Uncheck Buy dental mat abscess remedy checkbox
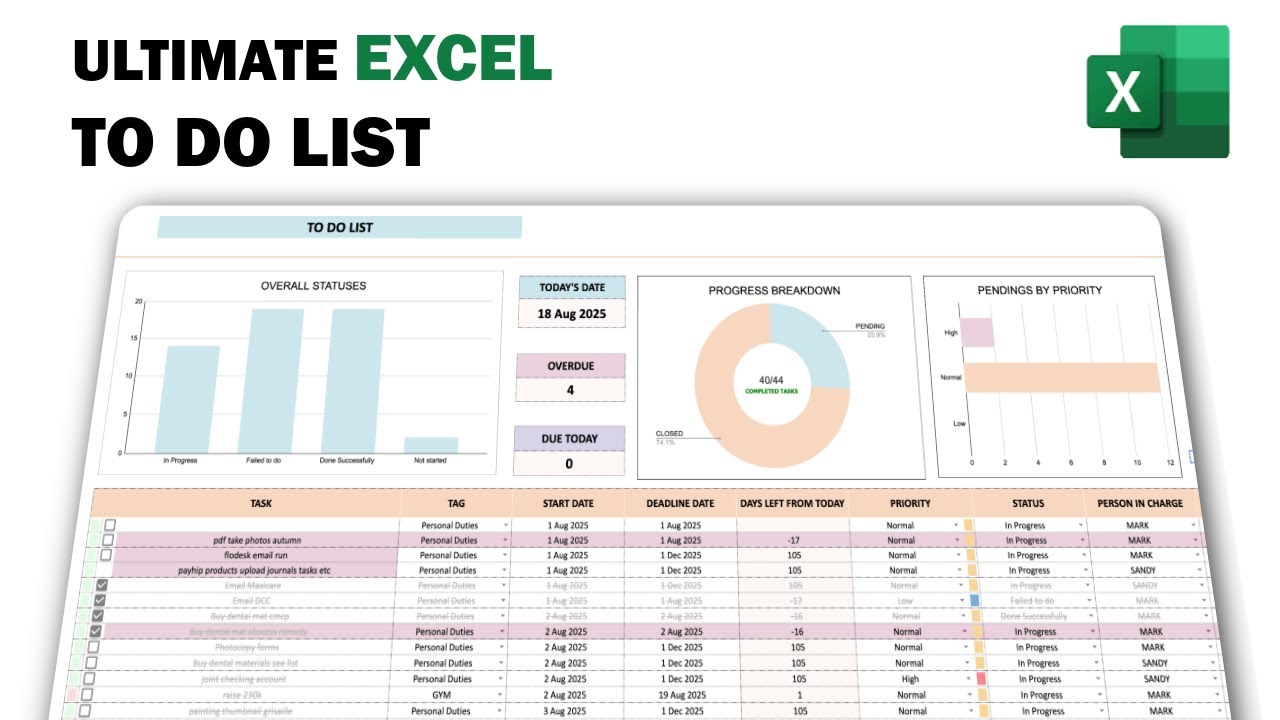 coord(96,631)
